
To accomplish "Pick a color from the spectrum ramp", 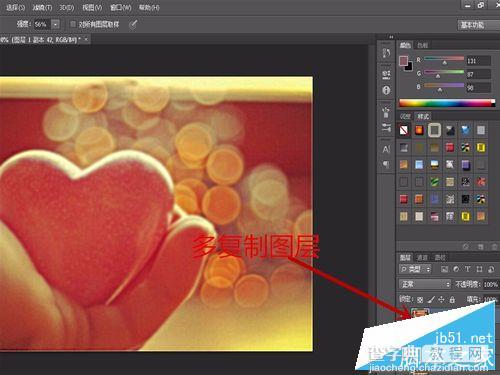I will tap(447, 103).
